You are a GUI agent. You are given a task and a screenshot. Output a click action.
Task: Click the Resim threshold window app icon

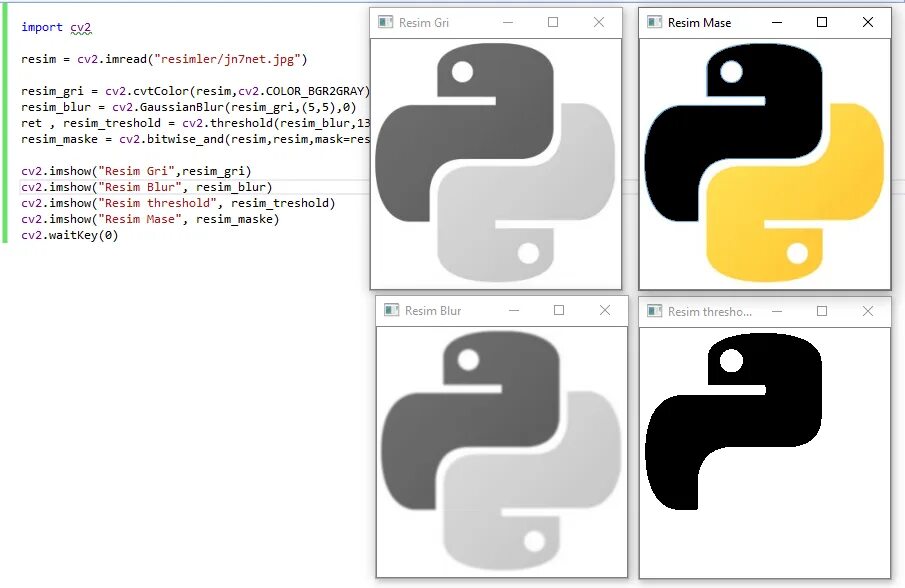(654, 311)
